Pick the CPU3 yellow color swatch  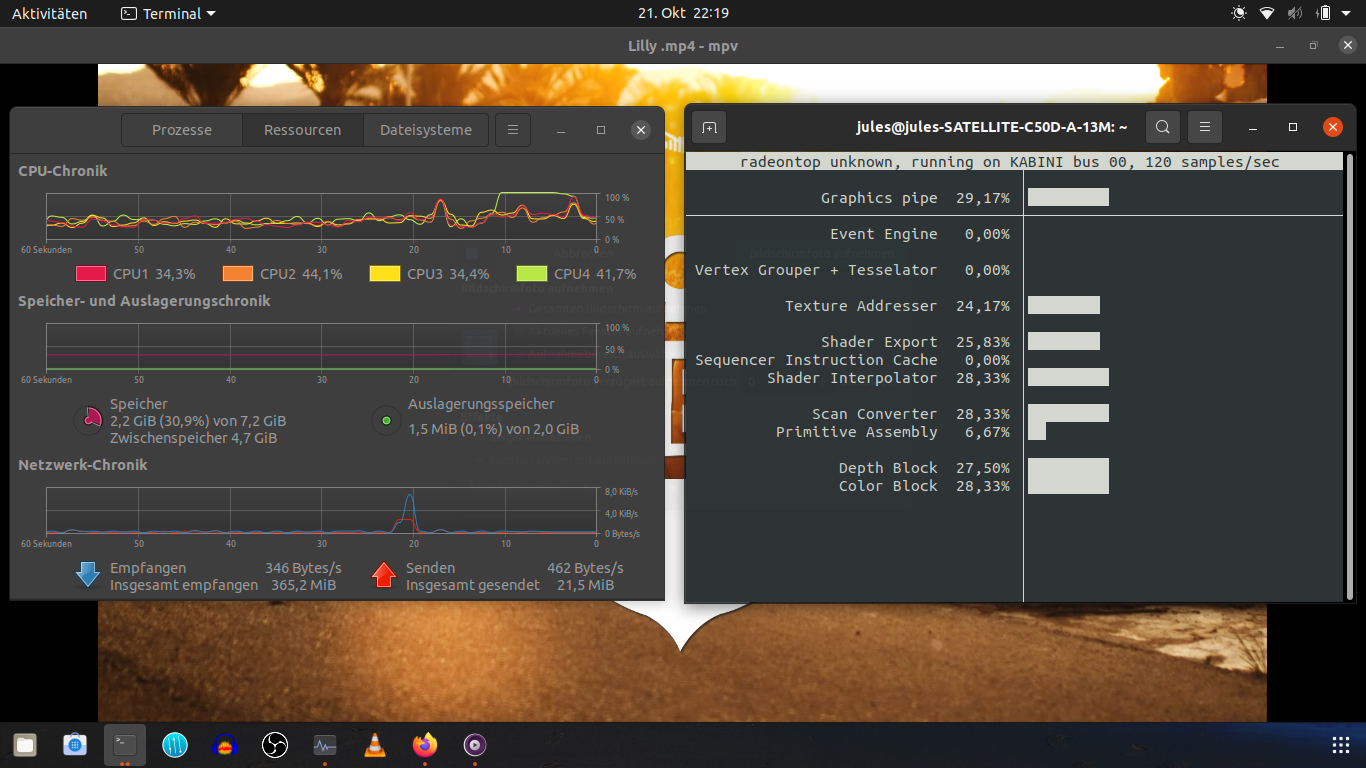(385, 274)
